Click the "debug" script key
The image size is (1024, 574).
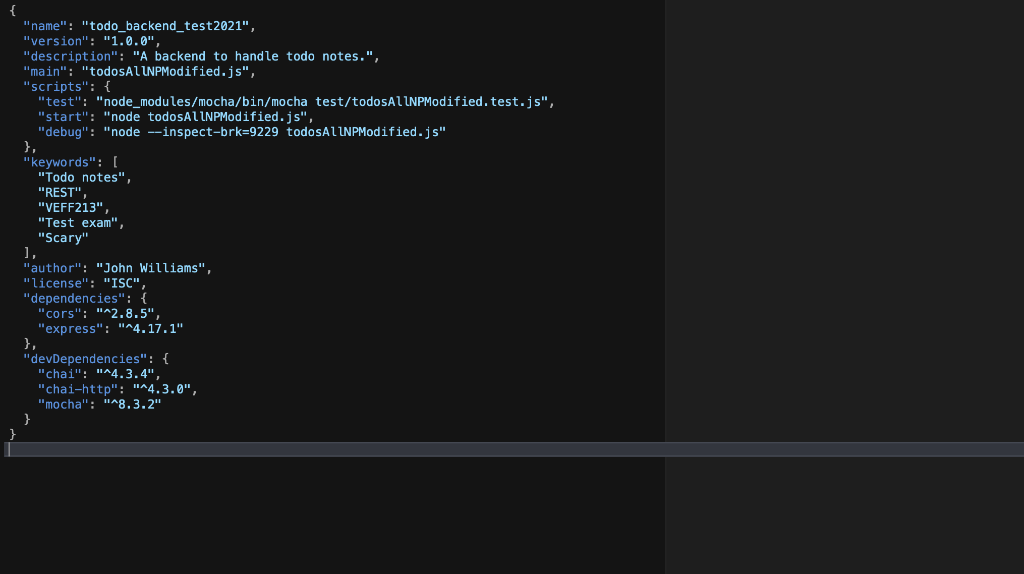click(63, 132)
